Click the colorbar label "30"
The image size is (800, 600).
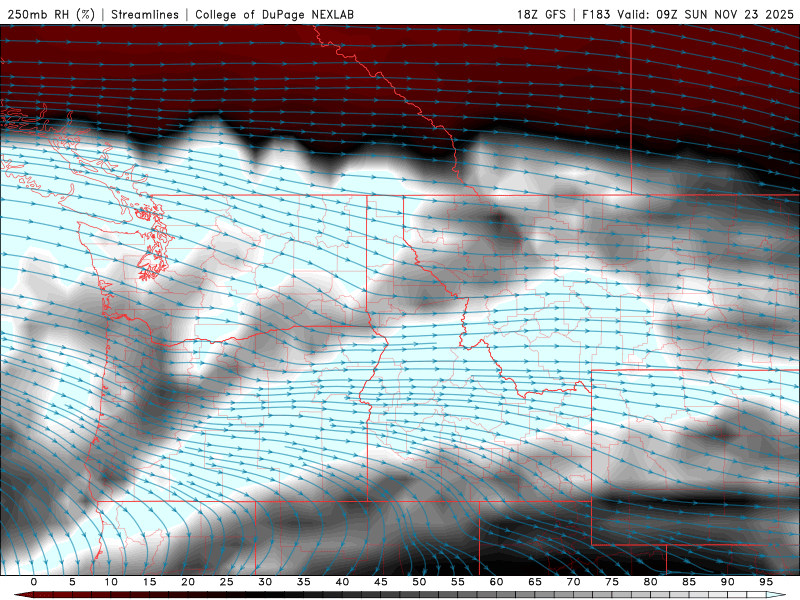265,582
